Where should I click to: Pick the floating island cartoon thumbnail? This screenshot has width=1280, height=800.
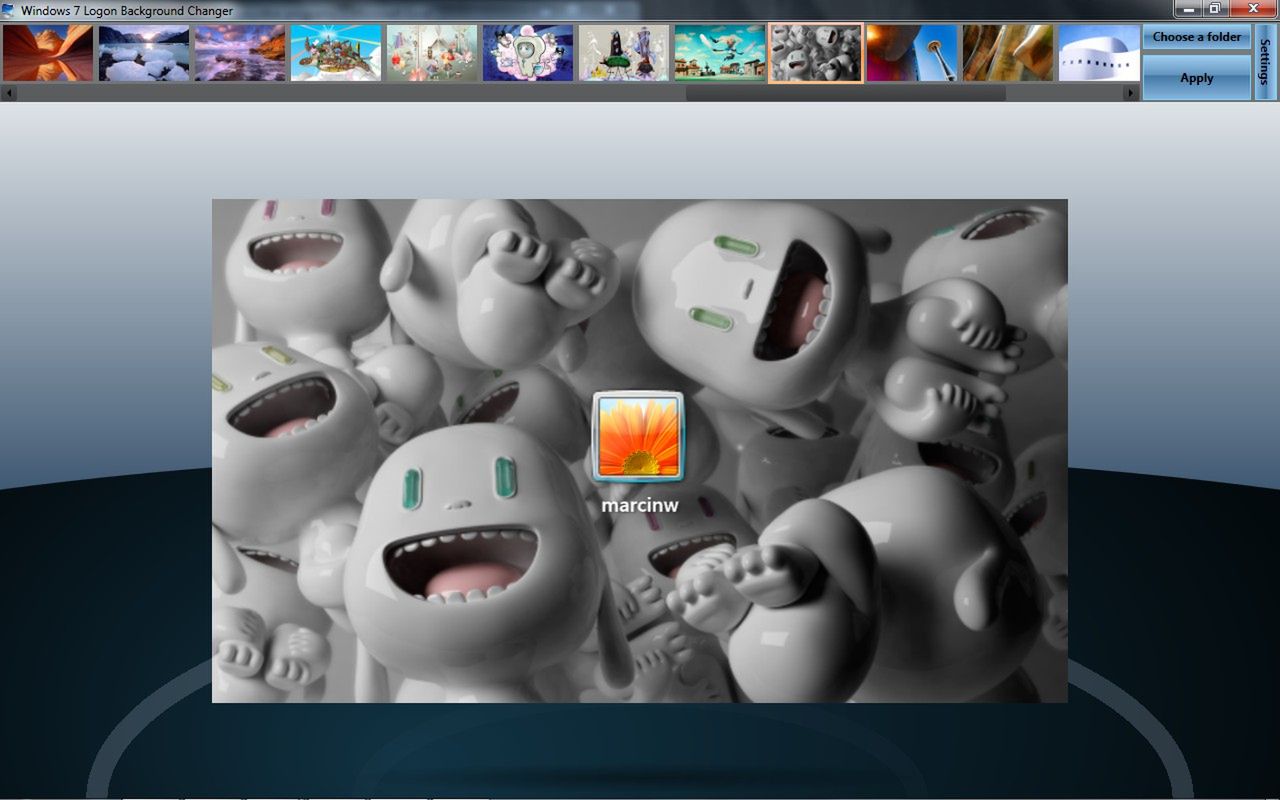click(336, 53)
